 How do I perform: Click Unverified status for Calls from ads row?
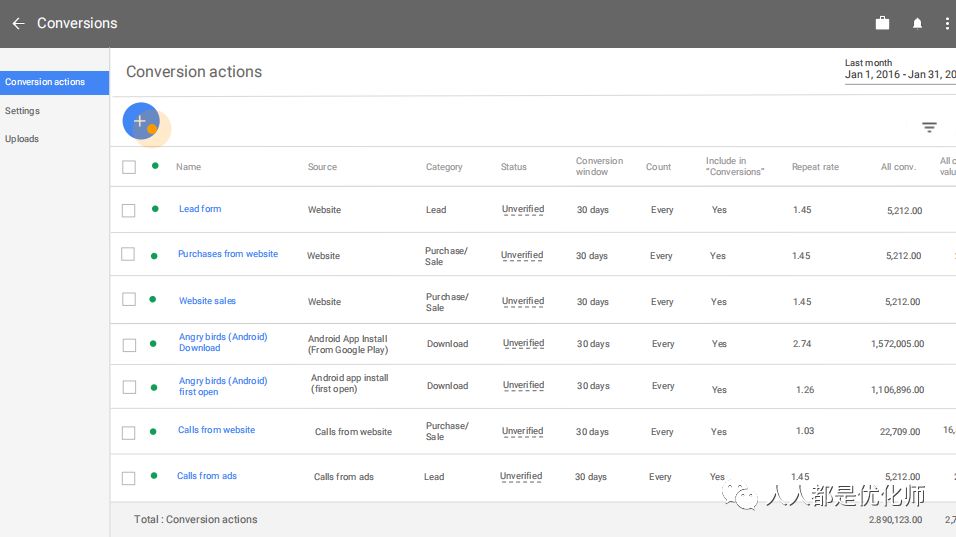pyautogui.click(x=521, y=476)
